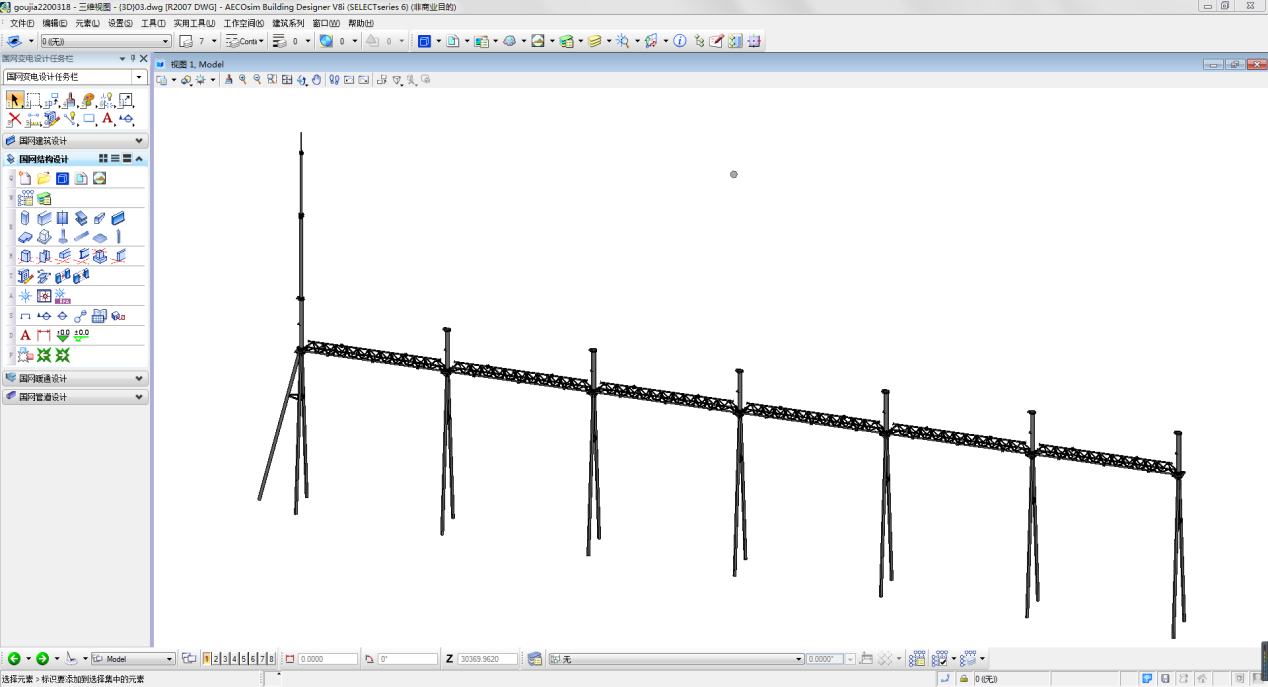
Task: Click the red 'A' annotation tool in row D
Action: [x=26, y=336]
